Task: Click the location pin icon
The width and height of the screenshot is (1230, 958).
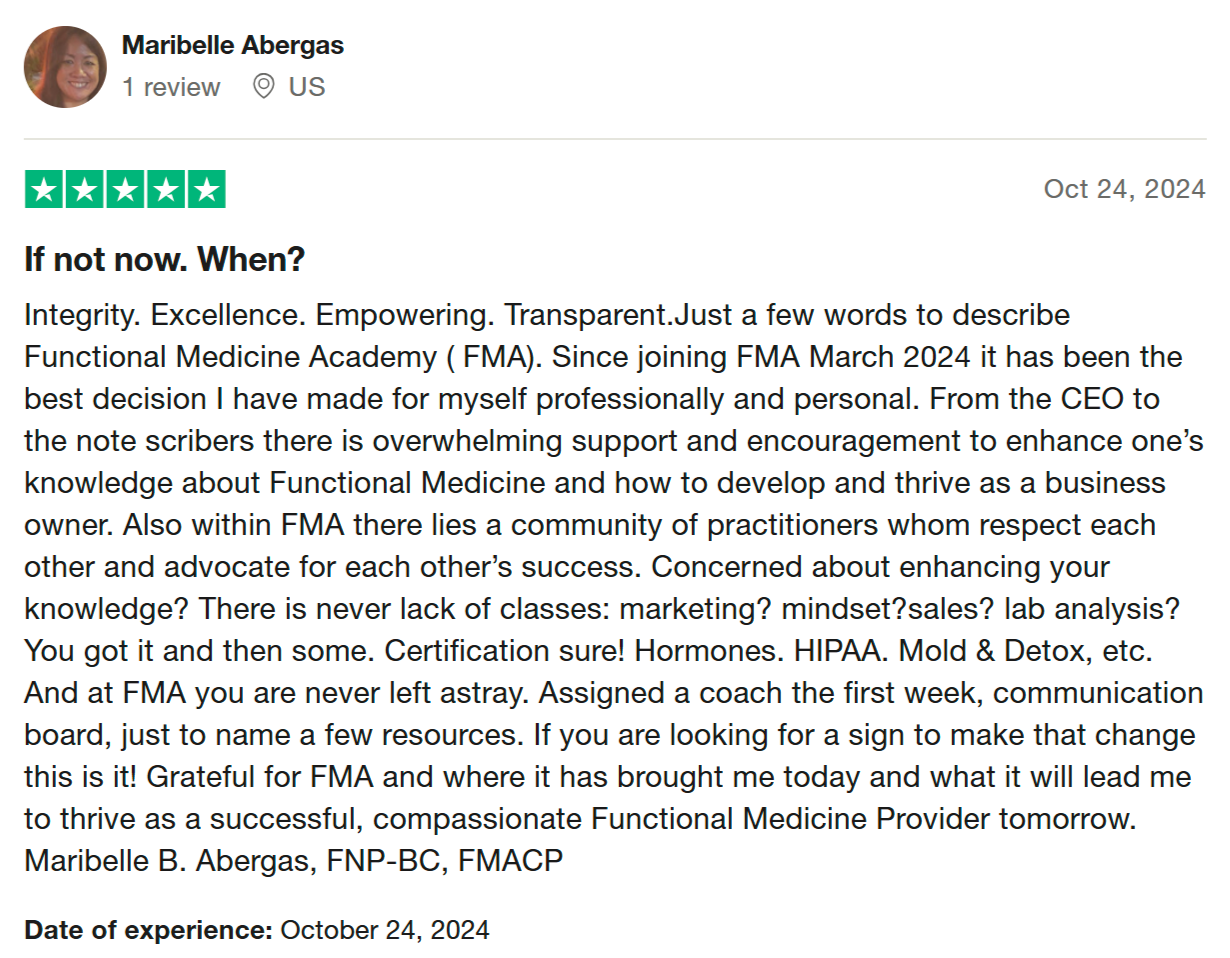Action: pos(264,87)
